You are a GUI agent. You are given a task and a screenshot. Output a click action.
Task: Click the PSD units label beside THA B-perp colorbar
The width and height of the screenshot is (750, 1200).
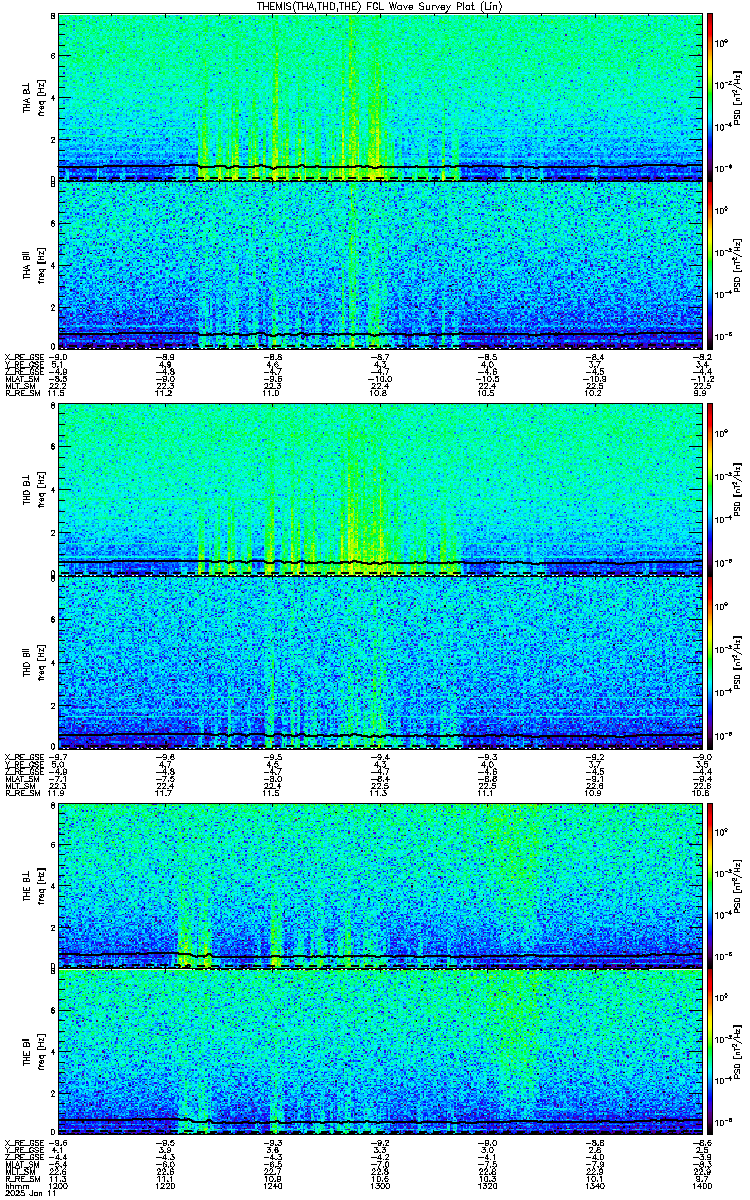[x=739, y=96]
